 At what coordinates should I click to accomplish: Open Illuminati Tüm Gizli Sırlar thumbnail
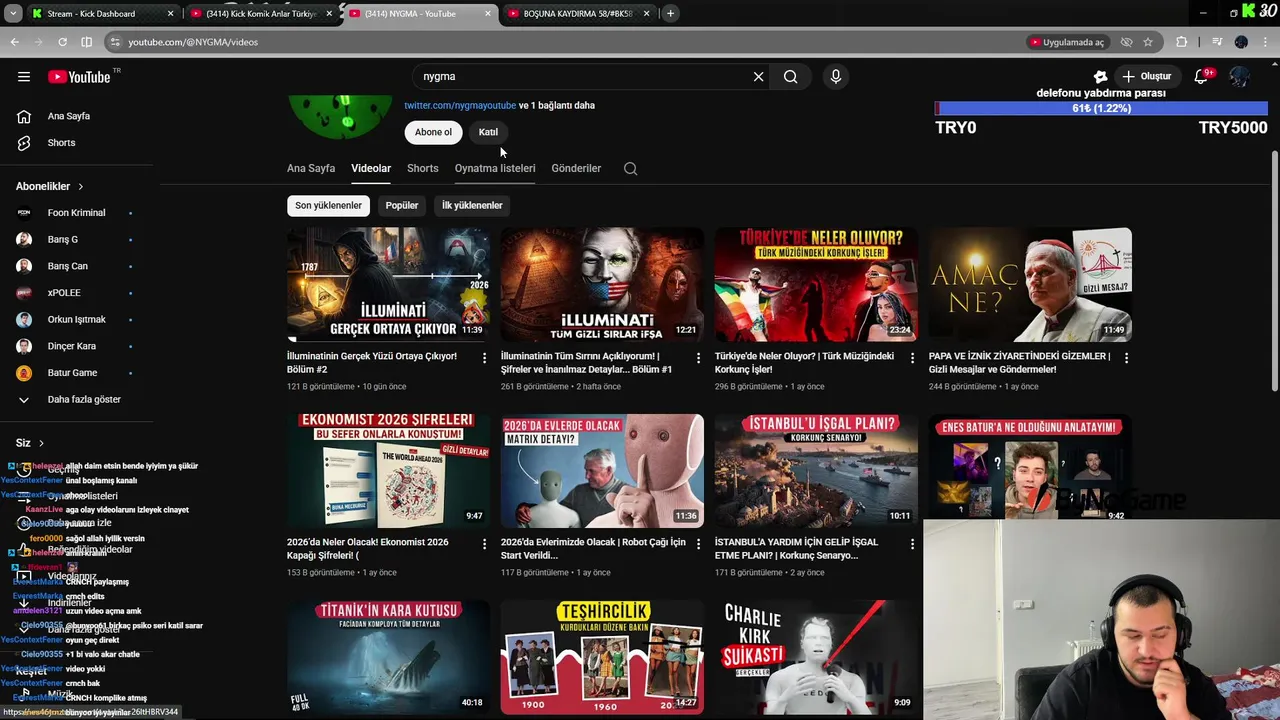[602, 284]
